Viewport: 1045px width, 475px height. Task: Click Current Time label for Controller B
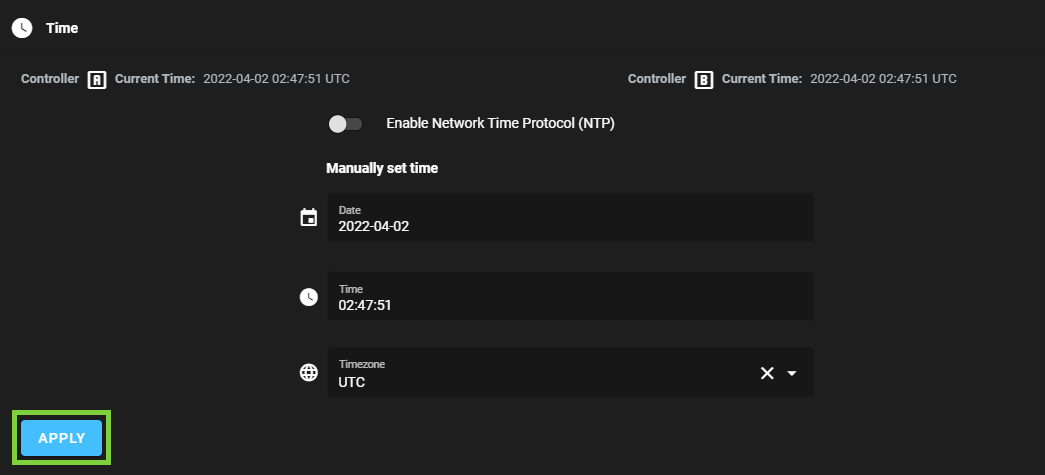[x=762, y=78]
